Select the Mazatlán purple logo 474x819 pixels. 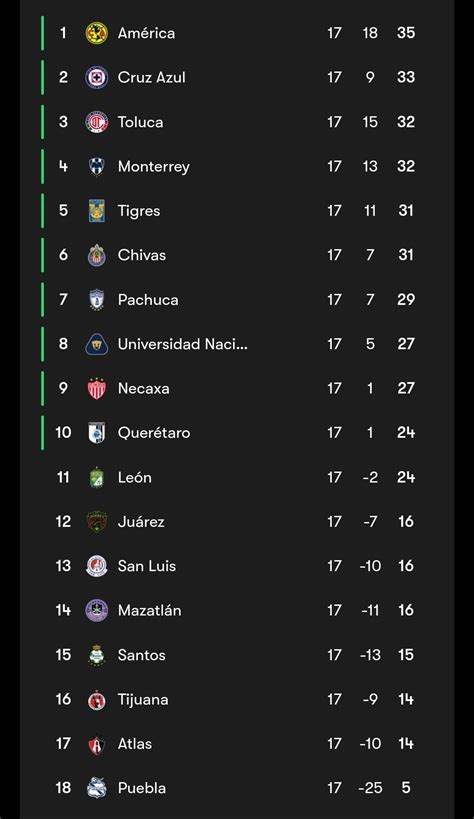click(x=97, y=610)
